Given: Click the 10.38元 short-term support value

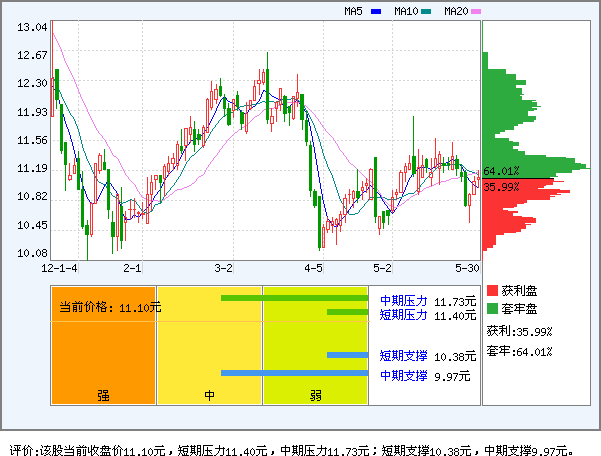Looking at the screenshot, I should [x=455, y=357].
